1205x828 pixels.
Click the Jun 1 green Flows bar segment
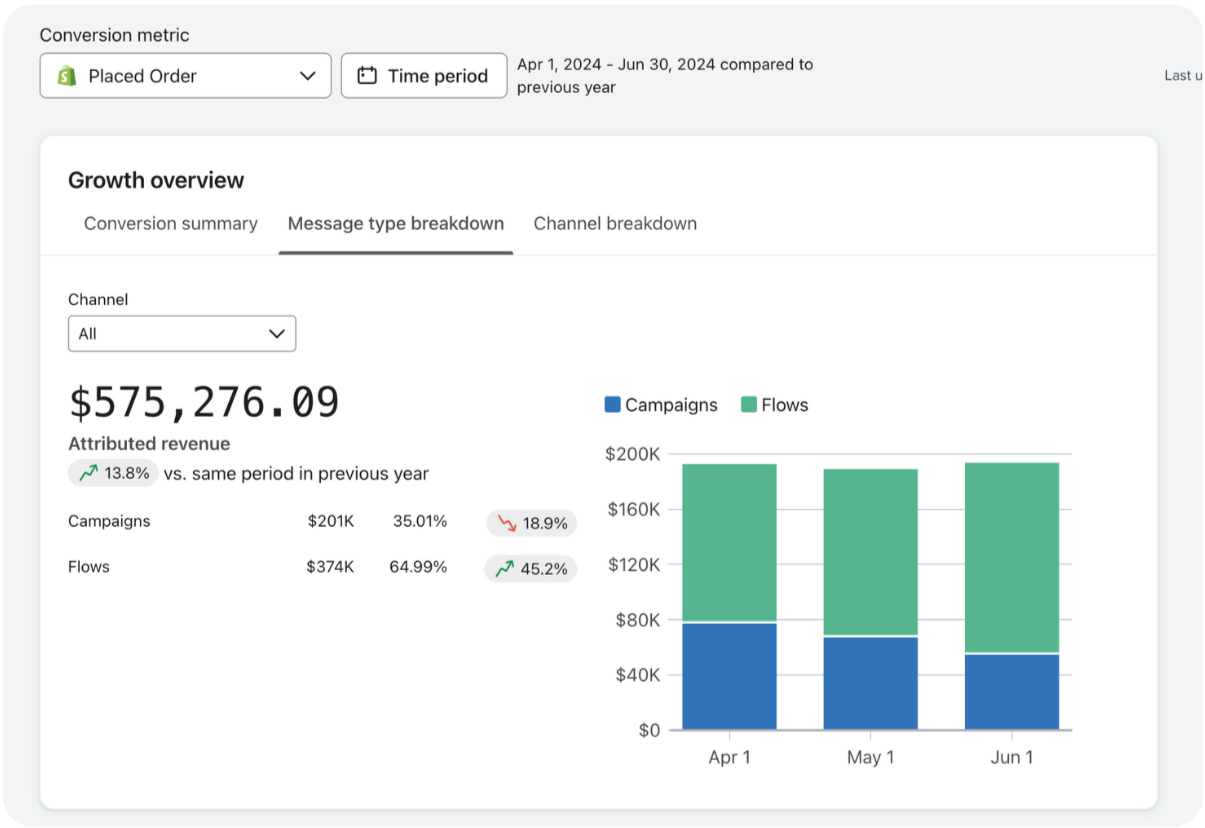(1011, 557)
